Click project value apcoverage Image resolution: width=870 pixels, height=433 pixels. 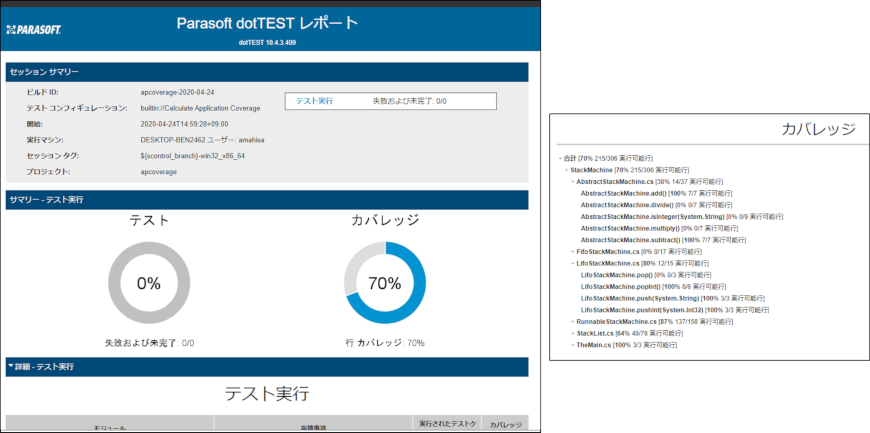point(159,172)
